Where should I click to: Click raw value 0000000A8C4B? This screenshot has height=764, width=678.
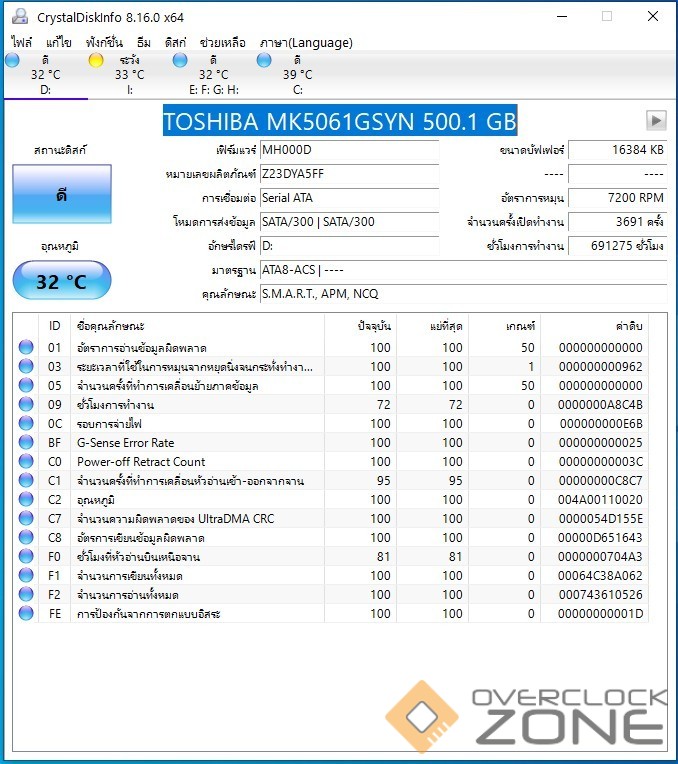(x=600, y=405)
